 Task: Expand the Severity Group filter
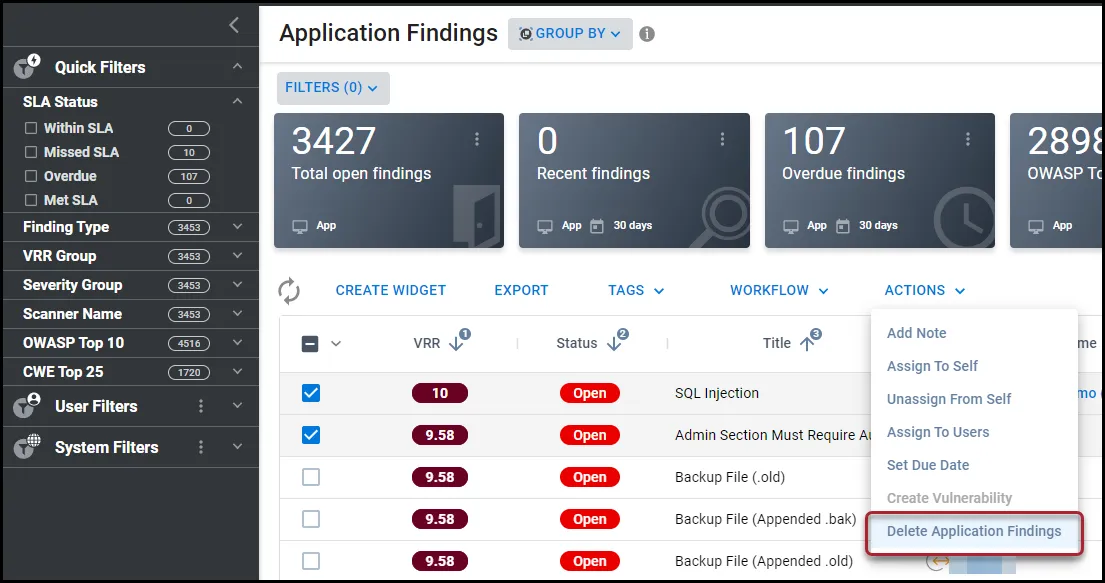[237, 285]
